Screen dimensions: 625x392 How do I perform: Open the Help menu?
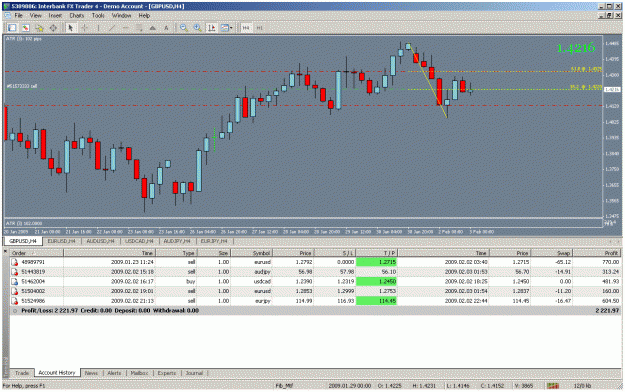click(144, 16)
